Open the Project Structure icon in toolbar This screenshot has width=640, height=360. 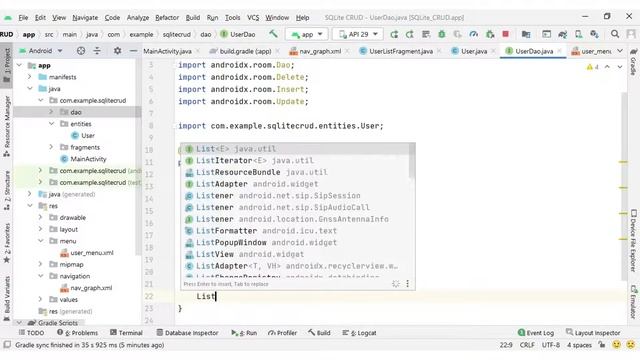pos(526,34)
